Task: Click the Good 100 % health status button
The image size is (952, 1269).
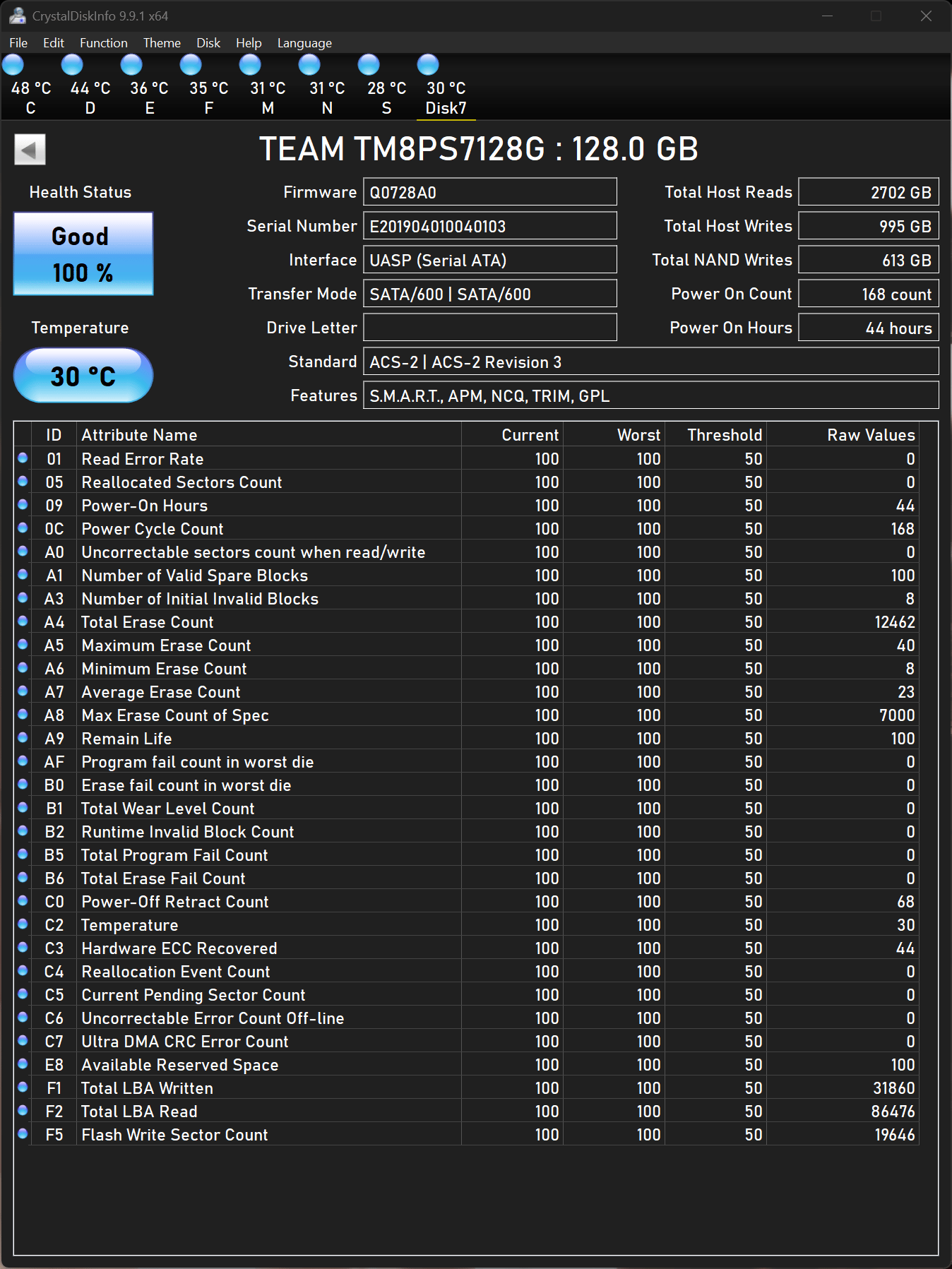Action: [x=83, y=254]
